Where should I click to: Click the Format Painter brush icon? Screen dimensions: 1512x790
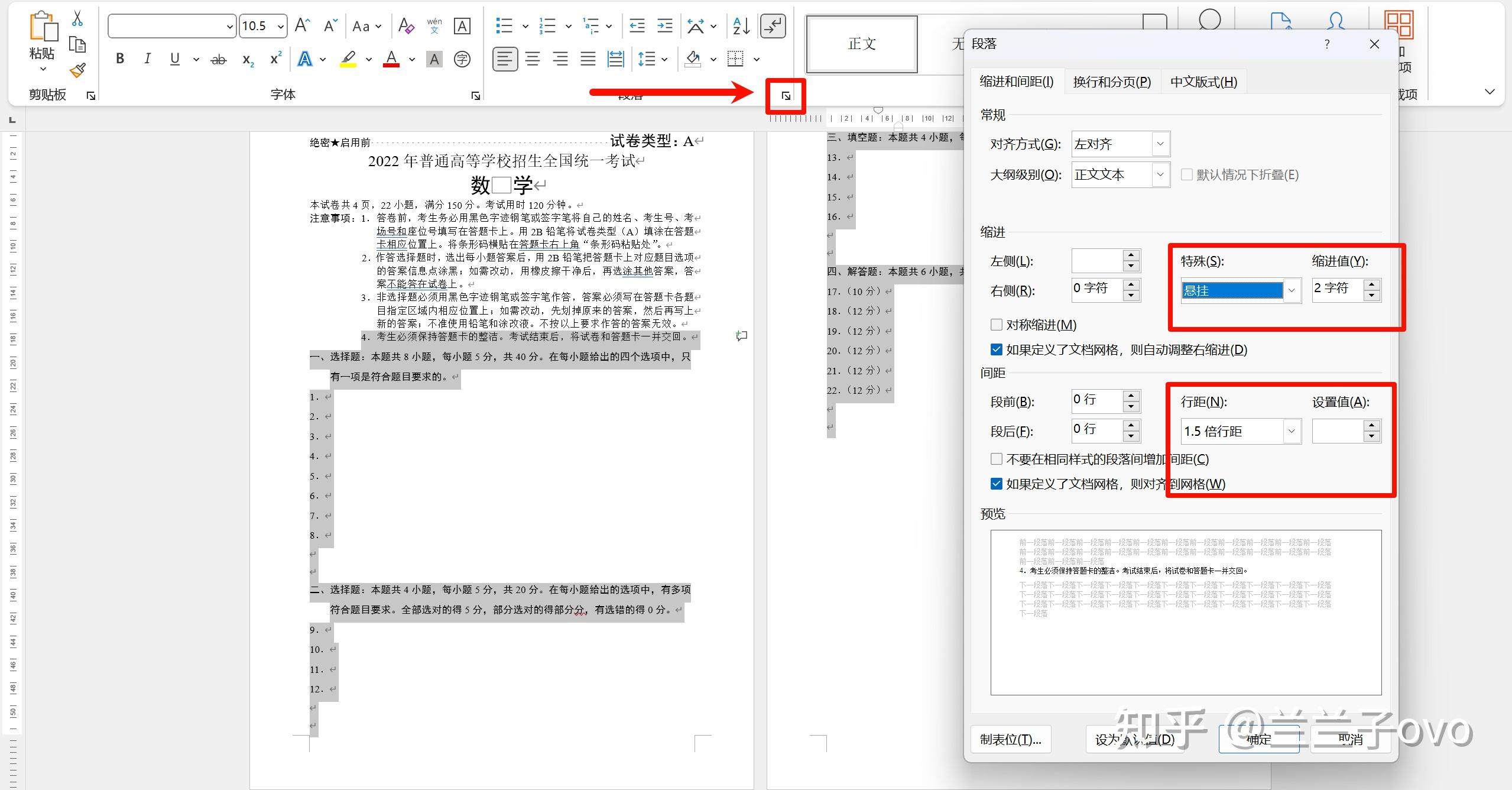coord(77,71)
